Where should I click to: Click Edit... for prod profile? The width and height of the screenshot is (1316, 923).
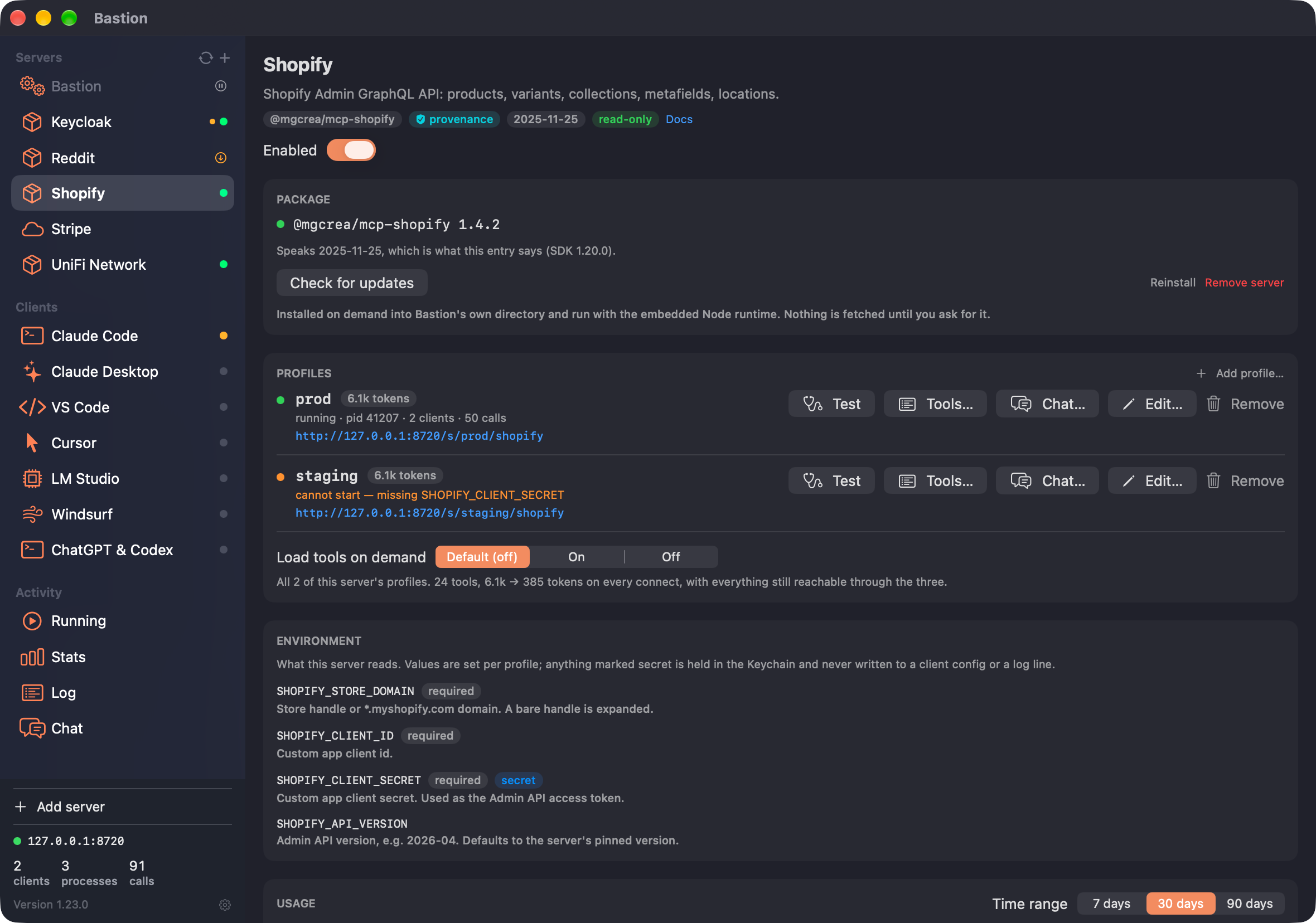(1151, 404)
